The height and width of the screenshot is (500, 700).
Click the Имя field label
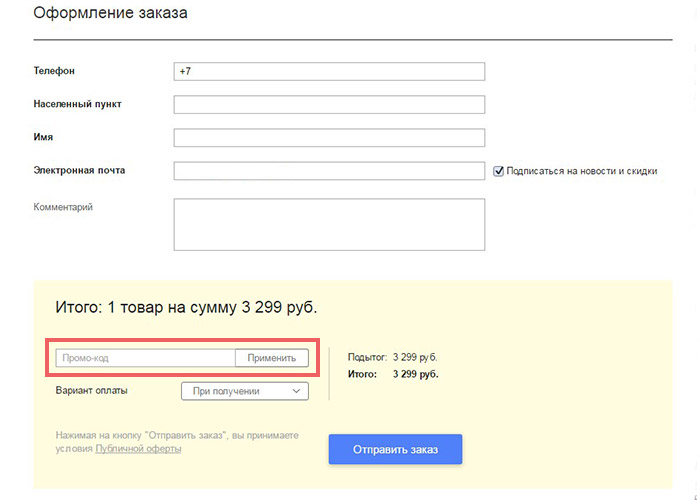pos(43,137)
